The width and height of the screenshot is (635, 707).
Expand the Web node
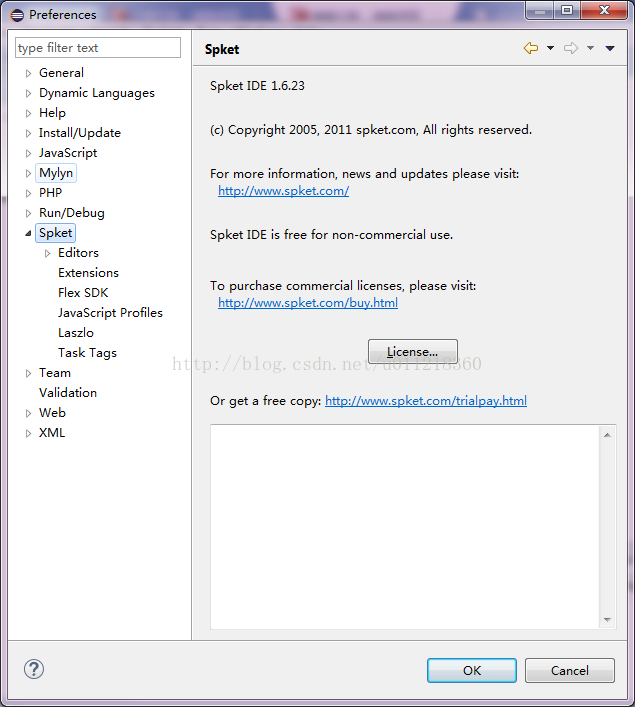28,413
